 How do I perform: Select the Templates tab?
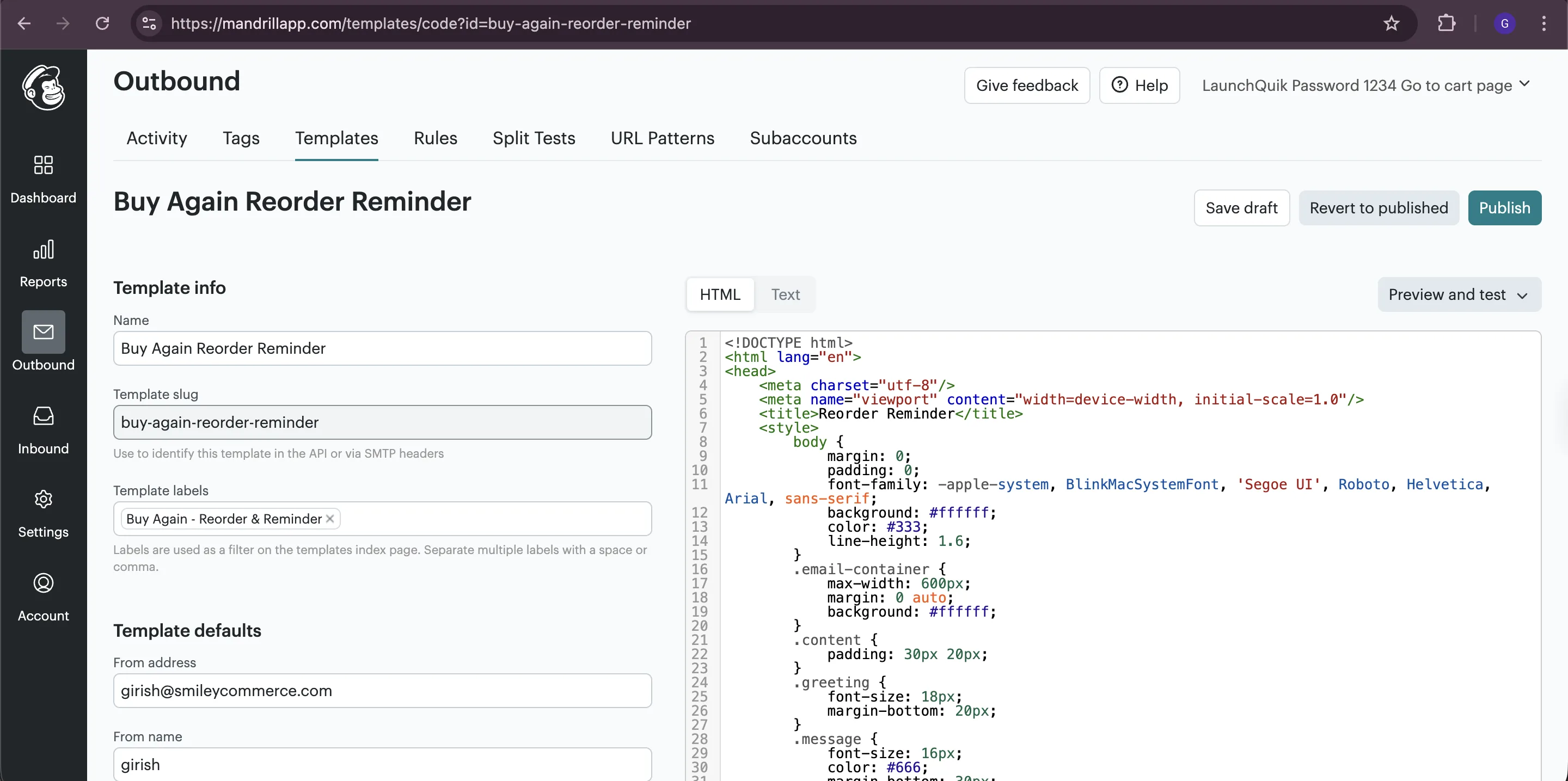point(336,138)
